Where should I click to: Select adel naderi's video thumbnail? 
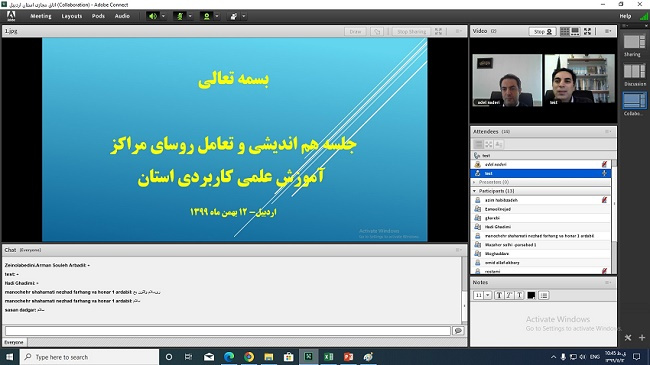[507, 80]
